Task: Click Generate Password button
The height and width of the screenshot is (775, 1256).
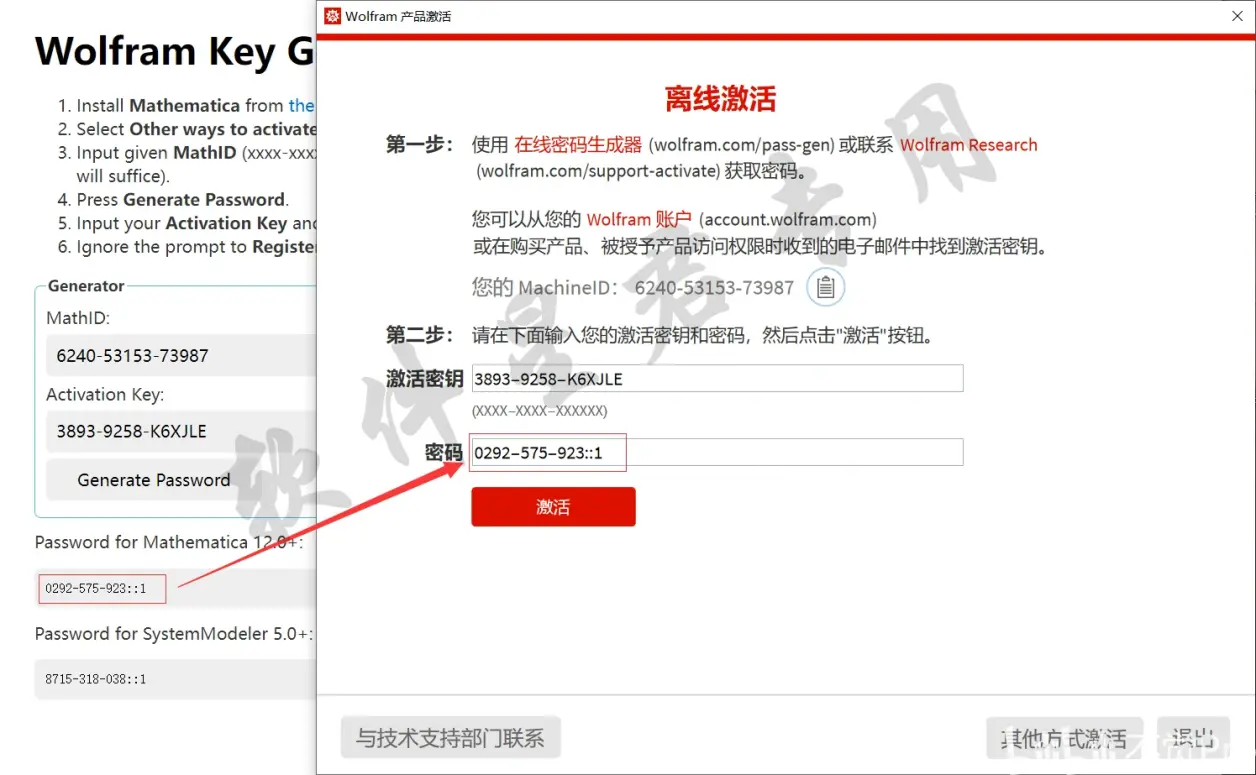Action: tap(154, 480)
